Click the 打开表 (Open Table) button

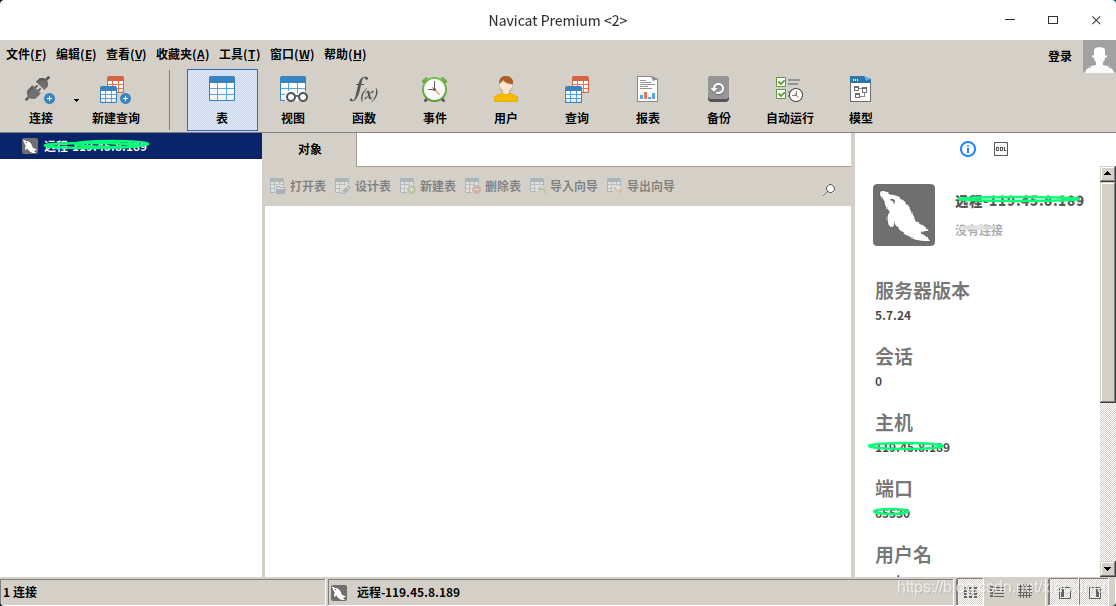[x=298, y=187]
